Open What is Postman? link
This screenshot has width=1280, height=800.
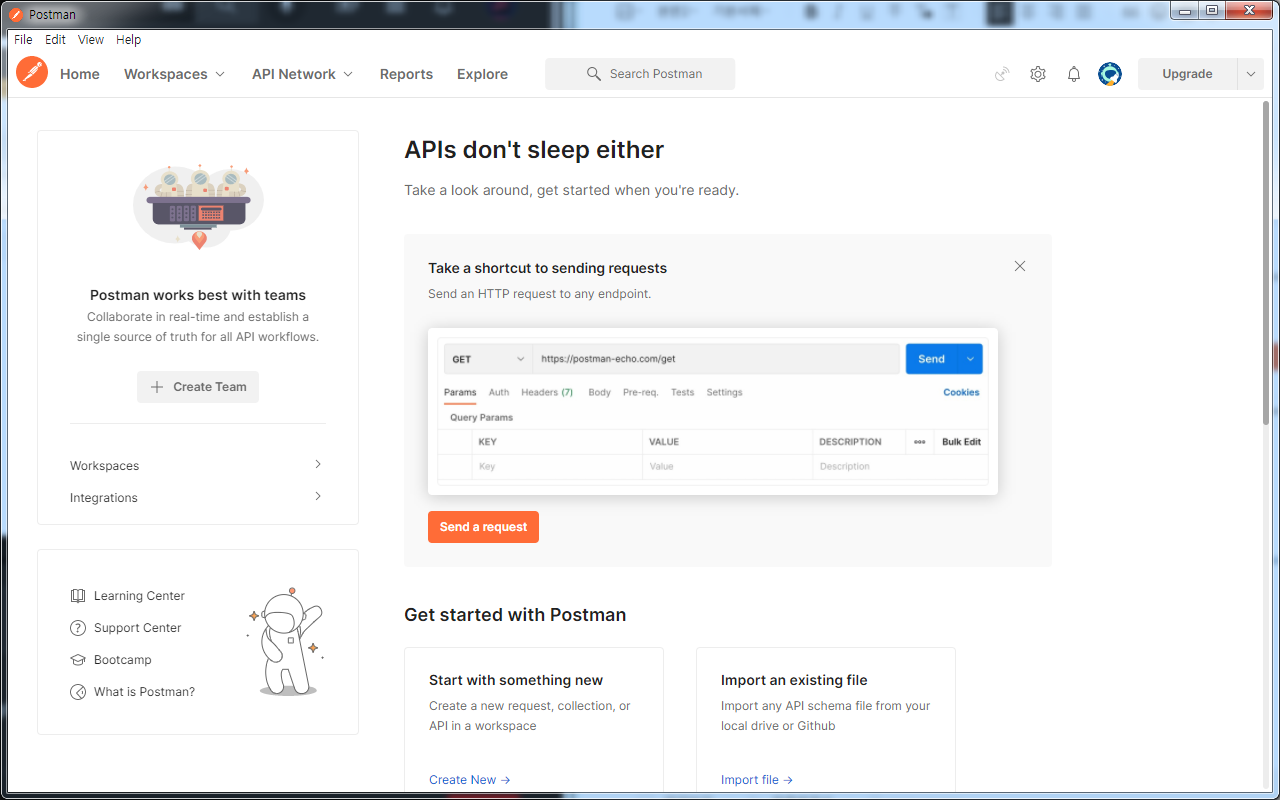[x=144, y=692]
